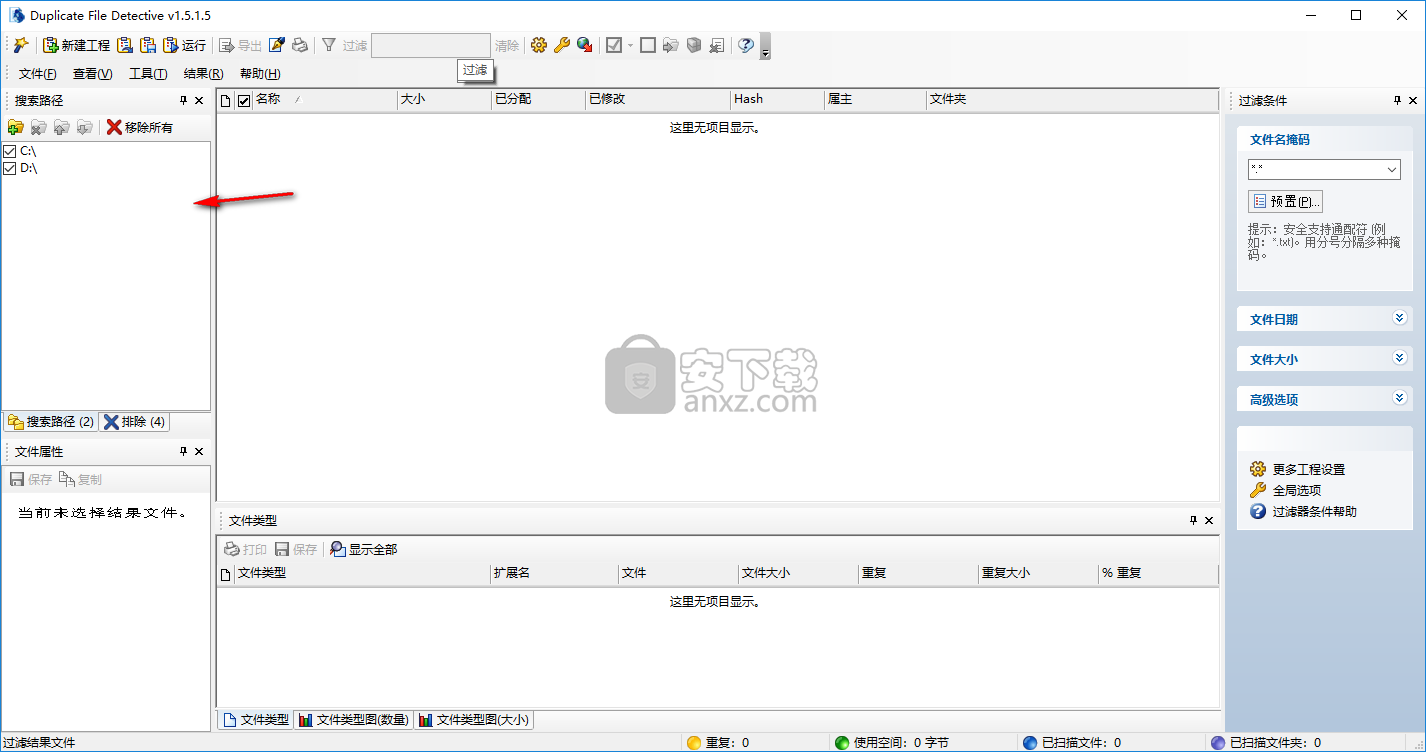Close the 文件属性 panel
Image resolution: width=1426 pixels, height=752 pixels.
[x=199, y=452]
